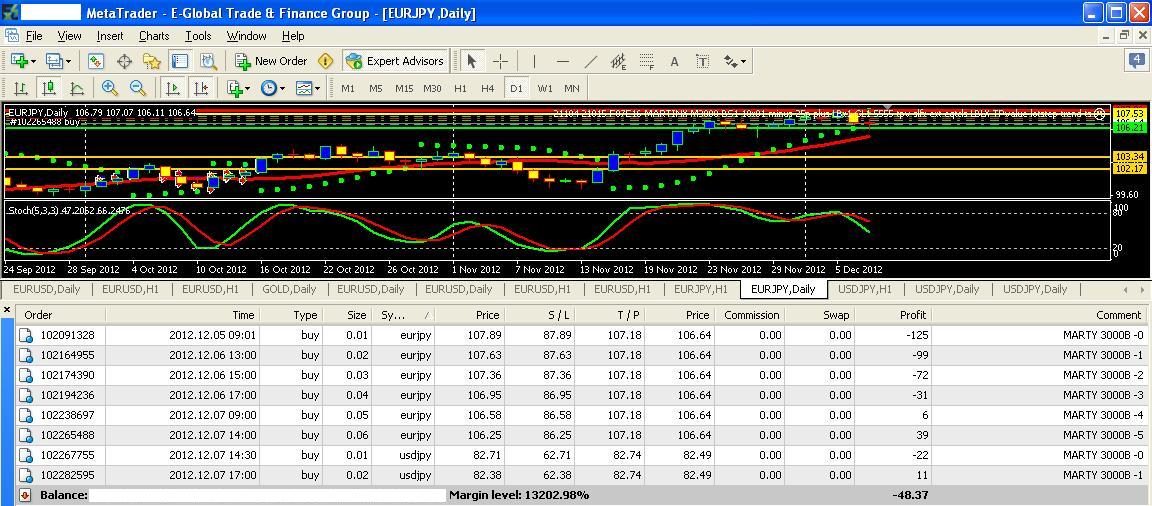Toggle the Terminal window icon
Image resolution: width=1152 pixels, height=506 pixels.
tap(180, 61)
